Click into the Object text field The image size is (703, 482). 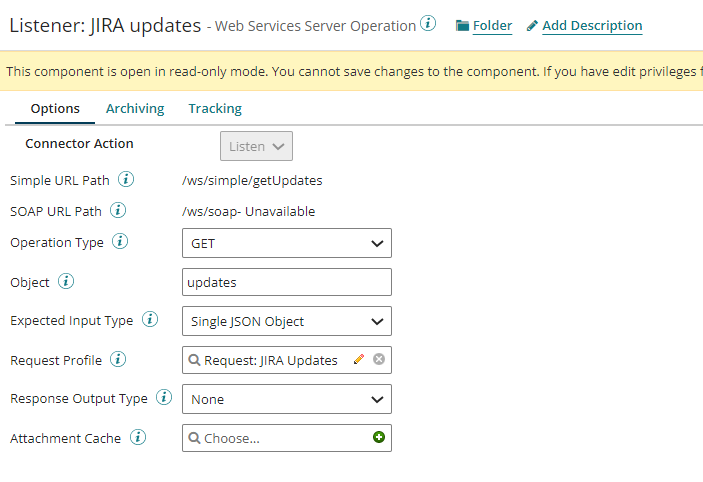pyautogui.click(x=286, y=282)
